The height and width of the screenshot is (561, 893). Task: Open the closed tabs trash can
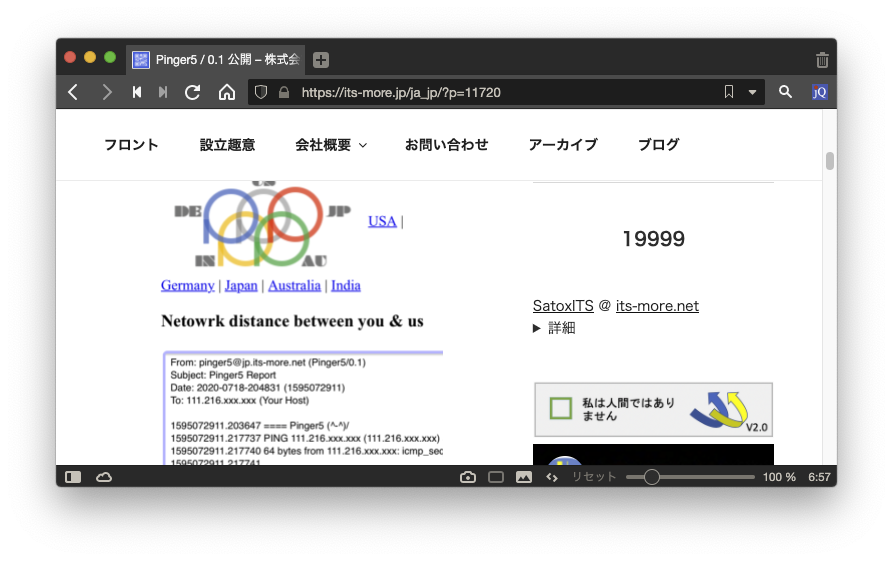[822, 60]
